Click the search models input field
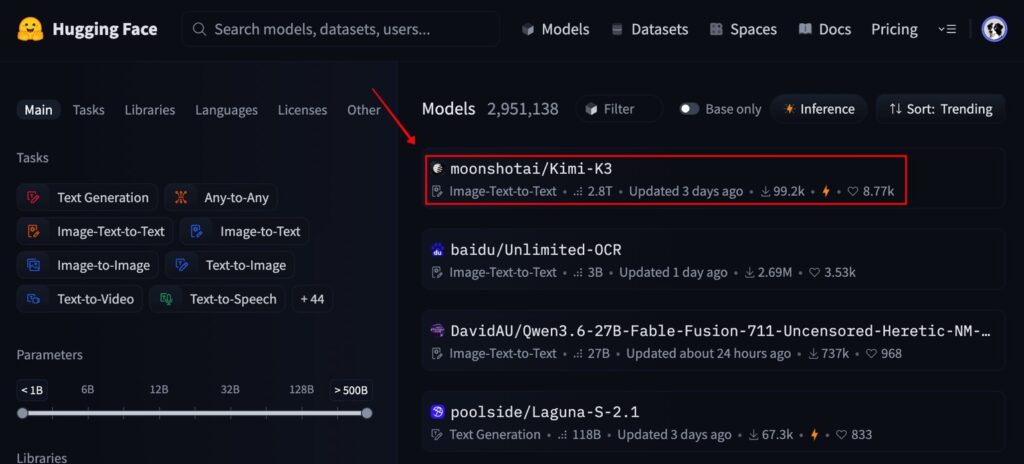The height and width of the screenshot is (464, 1024). (341, 29)
